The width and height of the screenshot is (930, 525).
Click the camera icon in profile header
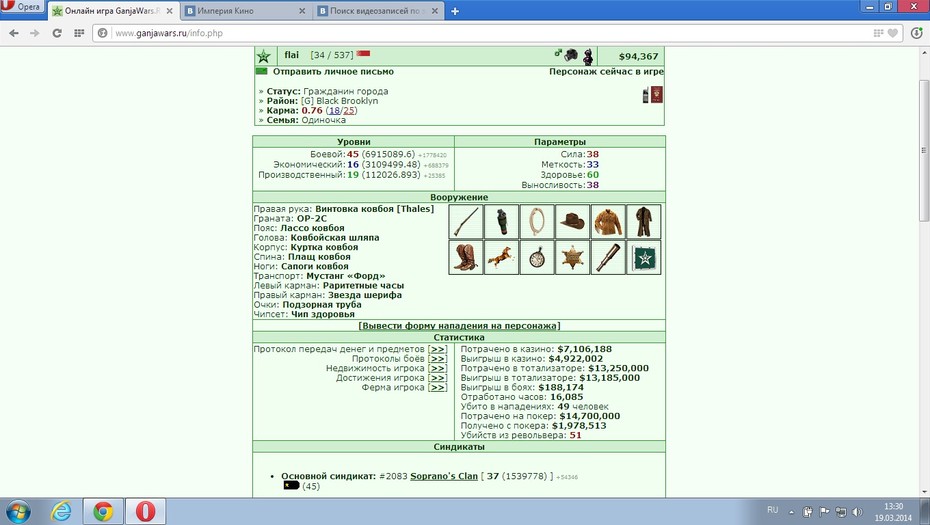tap(571, 55)
